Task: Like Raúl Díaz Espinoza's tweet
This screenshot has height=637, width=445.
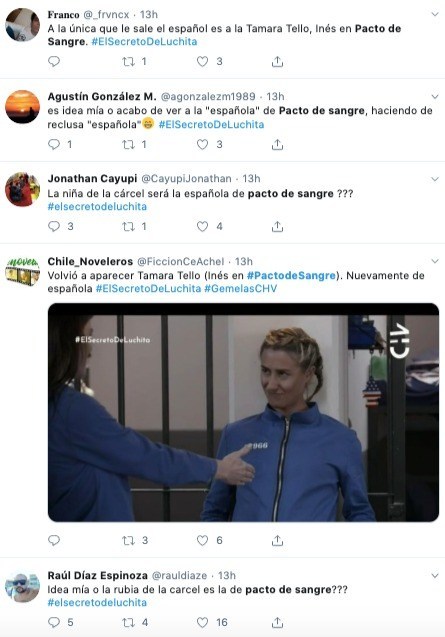Action: click(x=202, y=622)
